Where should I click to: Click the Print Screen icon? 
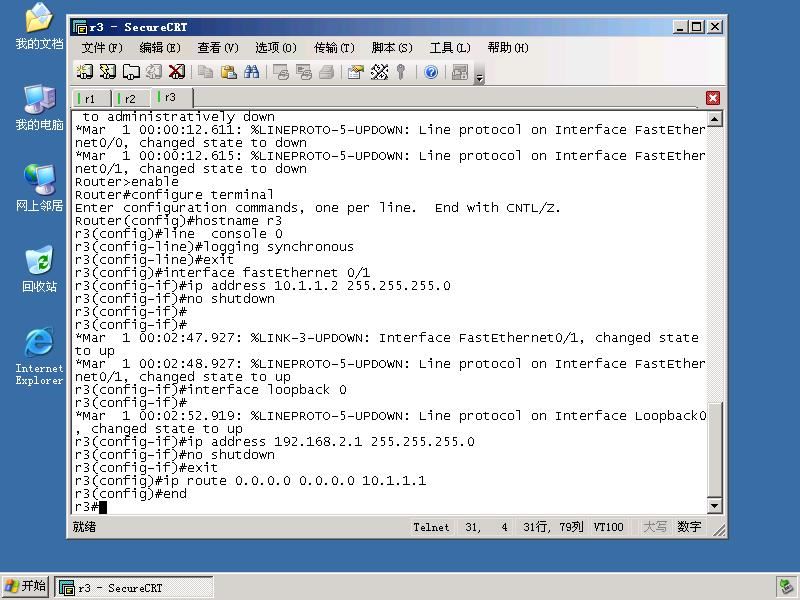[x=281, y=72]
